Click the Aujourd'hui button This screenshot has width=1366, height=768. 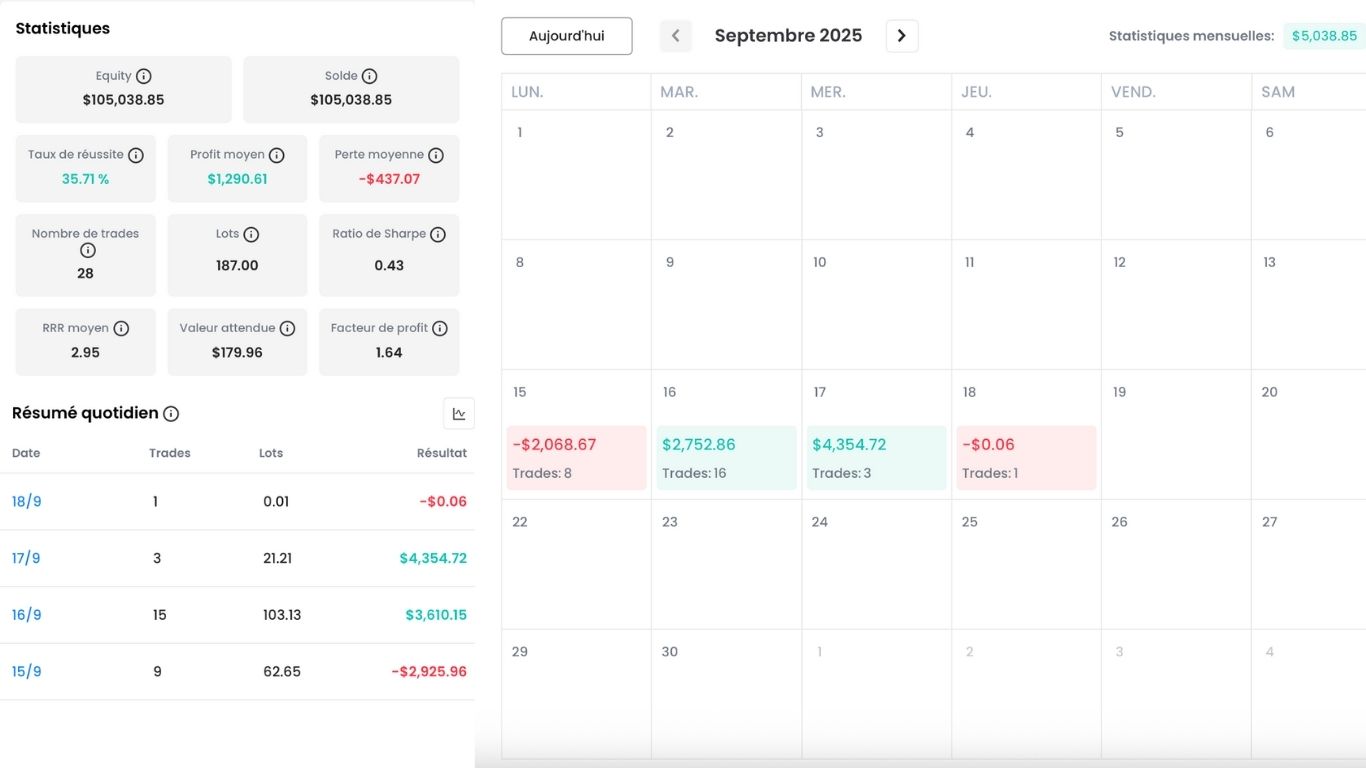pyautogui.click(x=567, y=36)
